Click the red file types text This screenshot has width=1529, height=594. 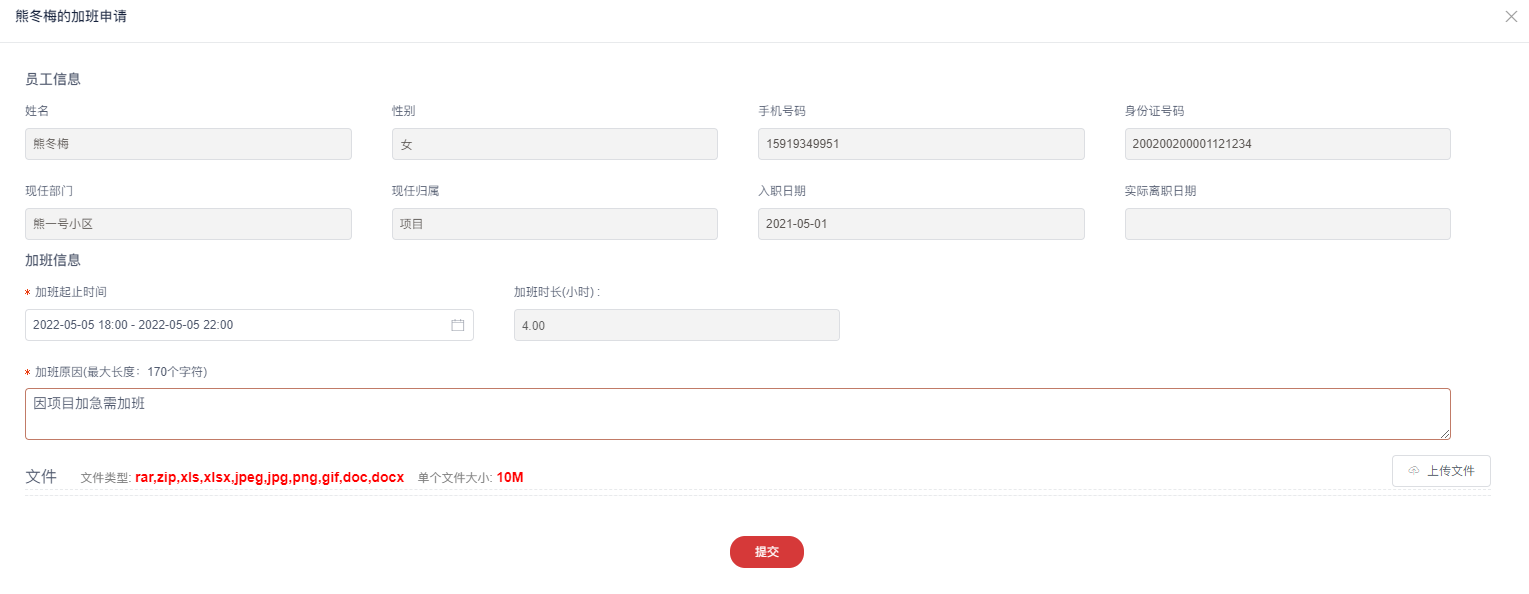[269, 477]
